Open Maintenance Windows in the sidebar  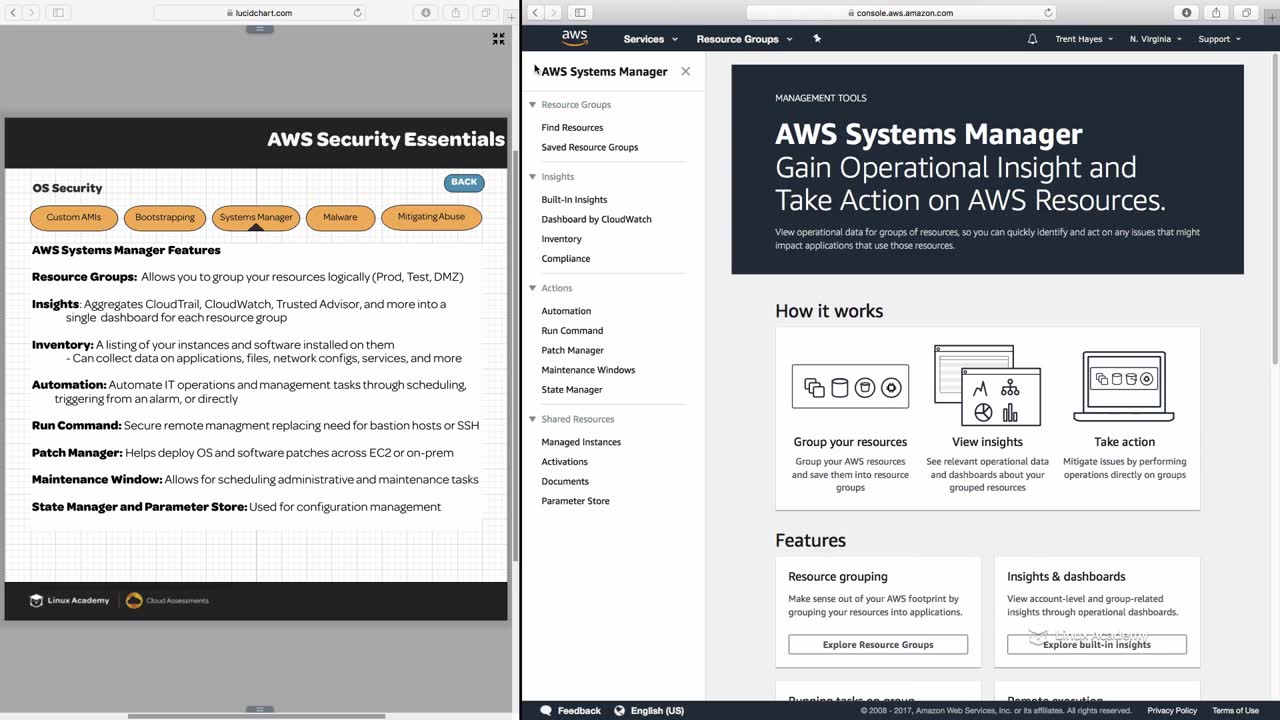[x=588, y=370]
